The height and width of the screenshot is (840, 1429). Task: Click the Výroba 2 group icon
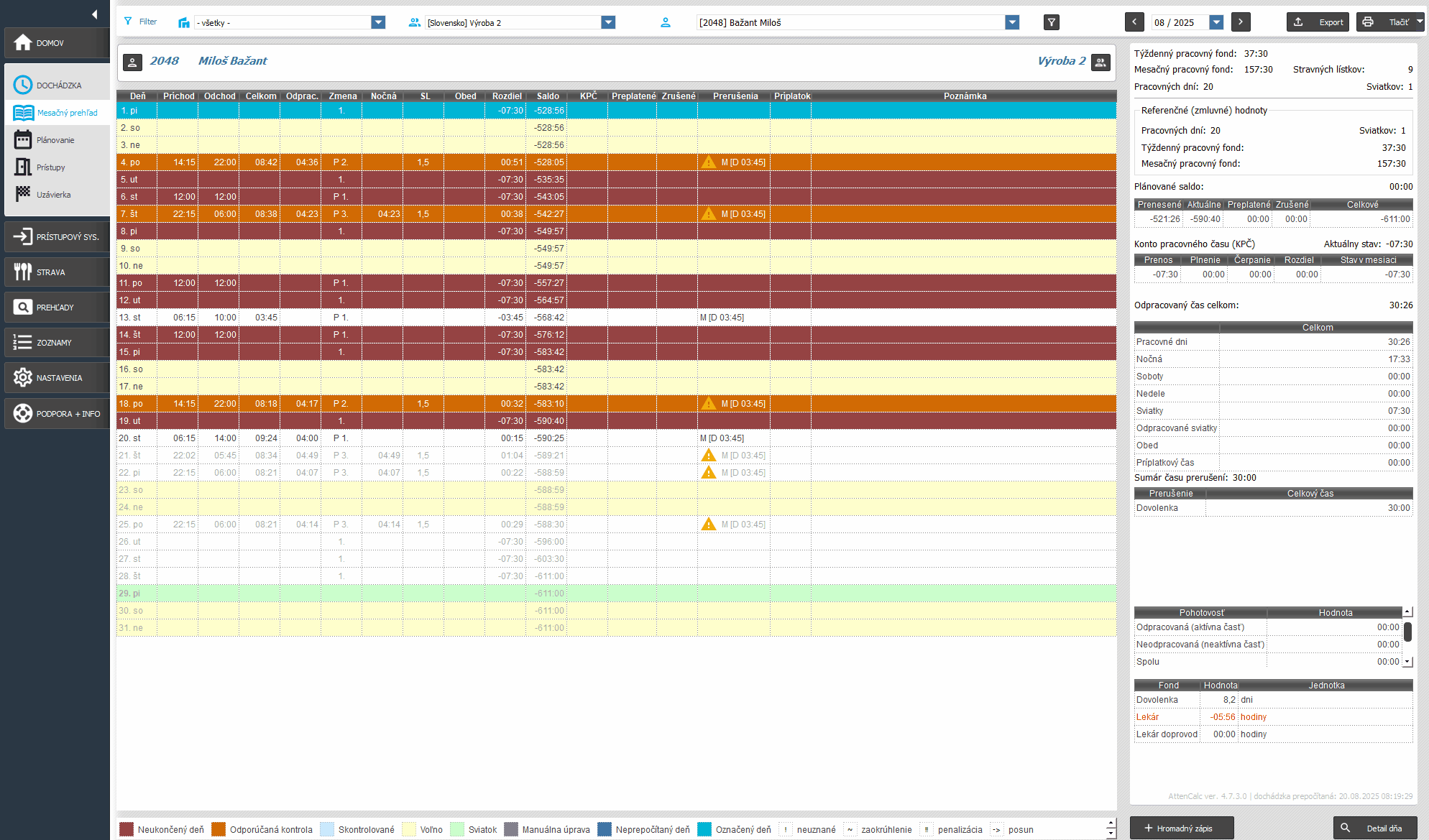(1101, 63)
